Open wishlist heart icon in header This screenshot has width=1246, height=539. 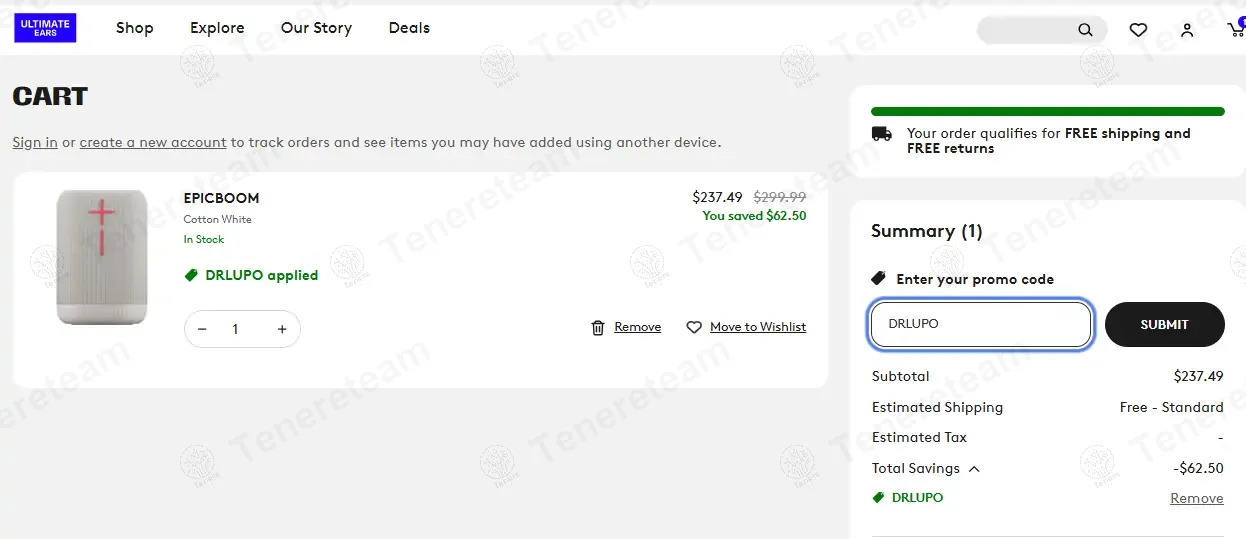1138,30
